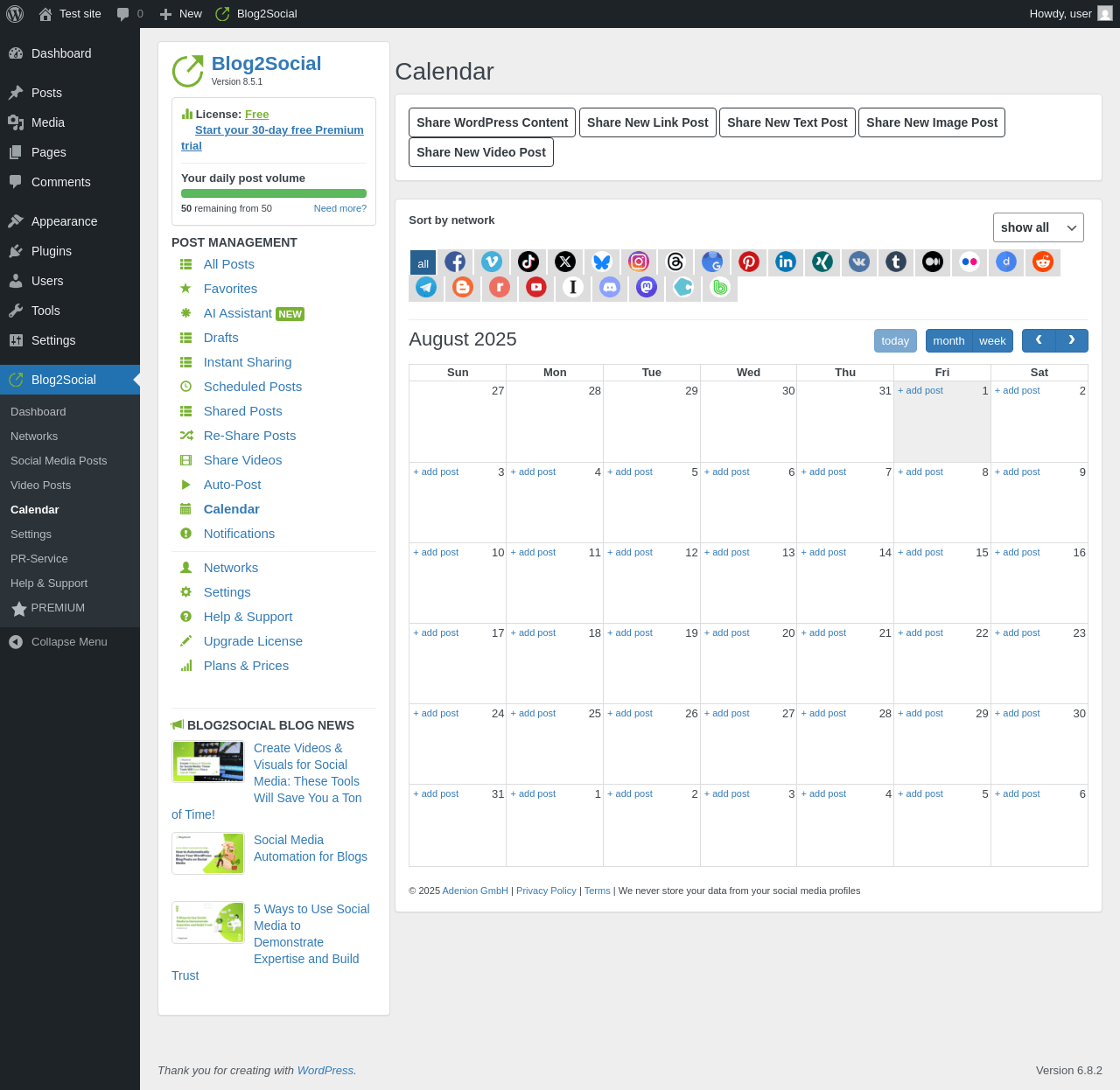Add post on August 15
Screen dimensions: 1120x1090
coord(920,553)
